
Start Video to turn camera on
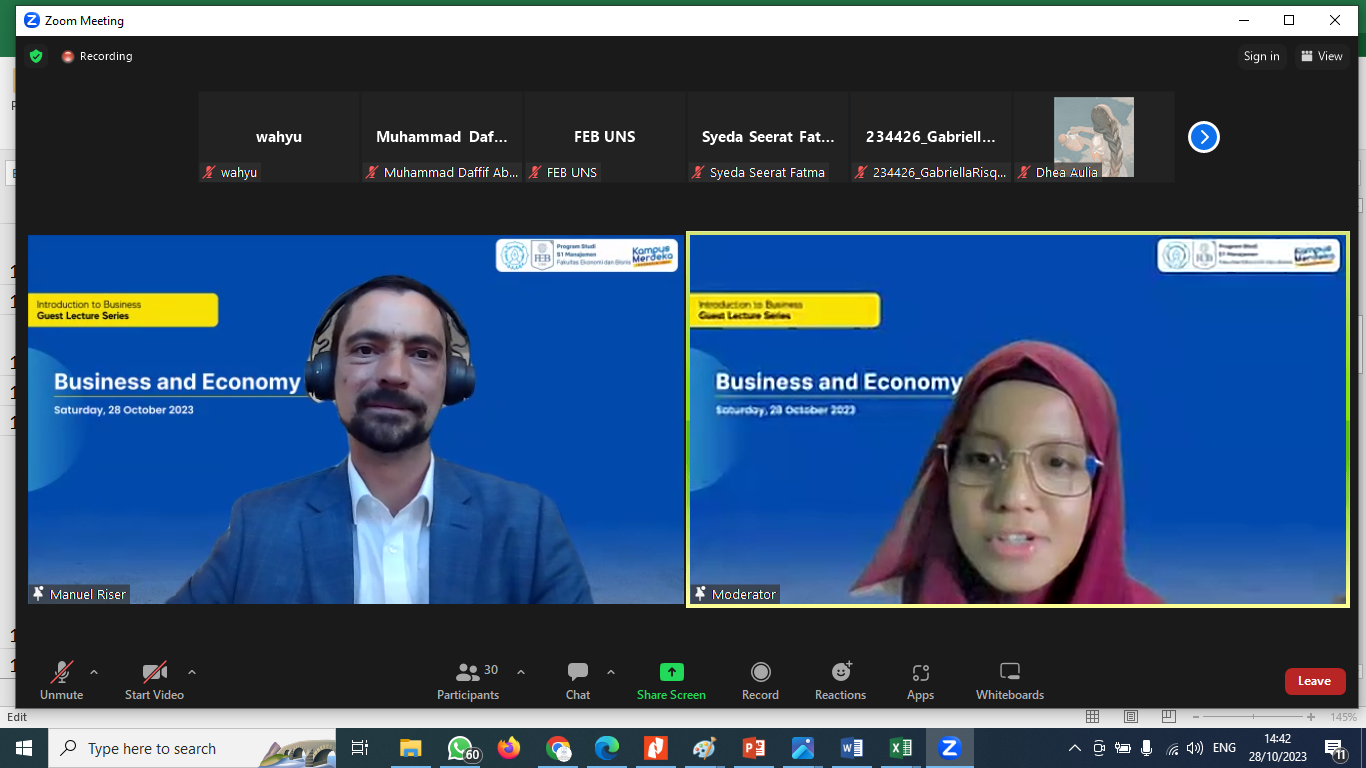click(x=154, y=682)
